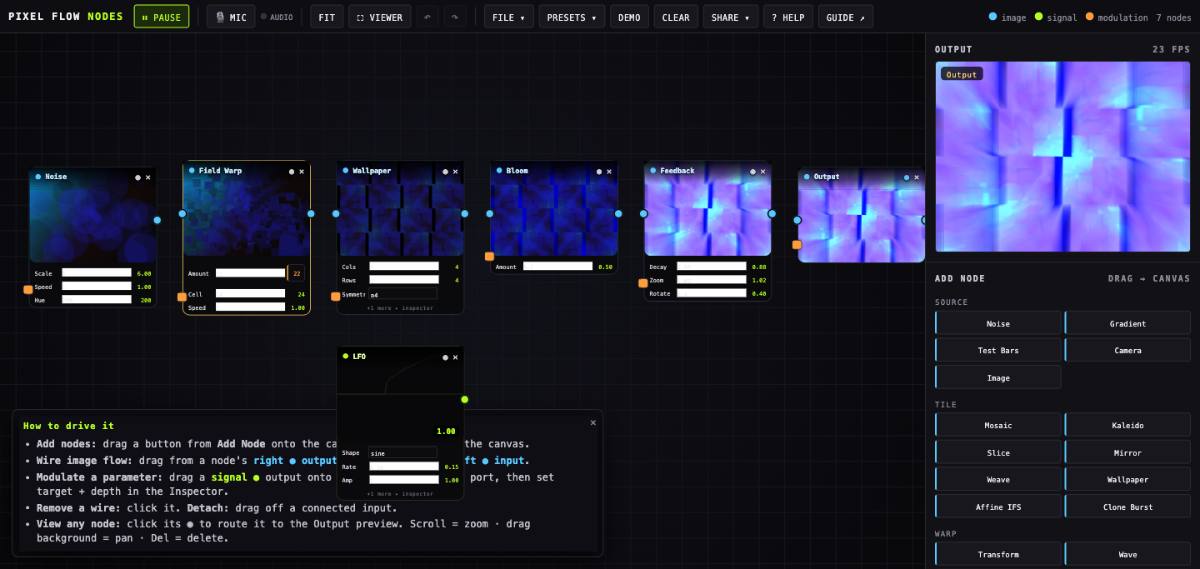Image resolution: width=1200 pixels, height=569 pixels.
Task: Click the Feedback node's blue output port
Action: 772,214
